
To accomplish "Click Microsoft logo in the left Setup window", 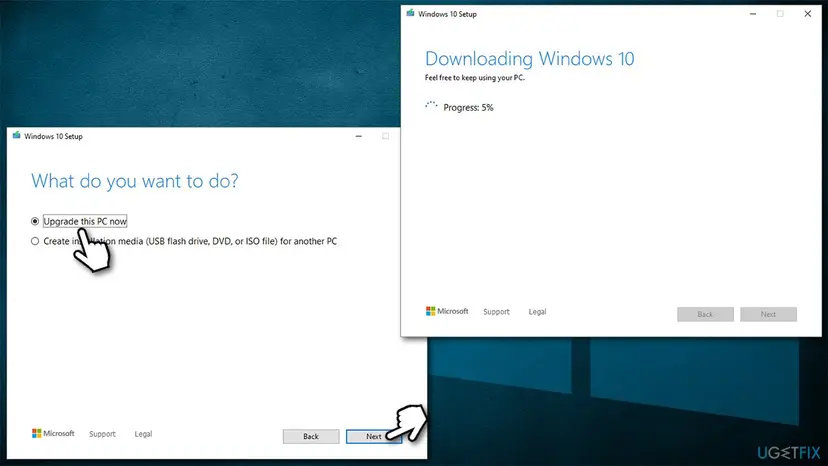I will pyautogui.click(x=53, y=433).
